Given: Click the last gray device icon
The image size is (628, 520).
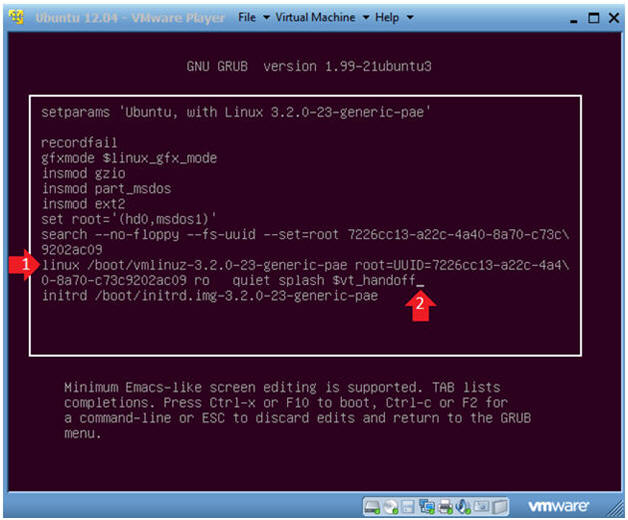Looking at the screenshot, I should 499,507.
